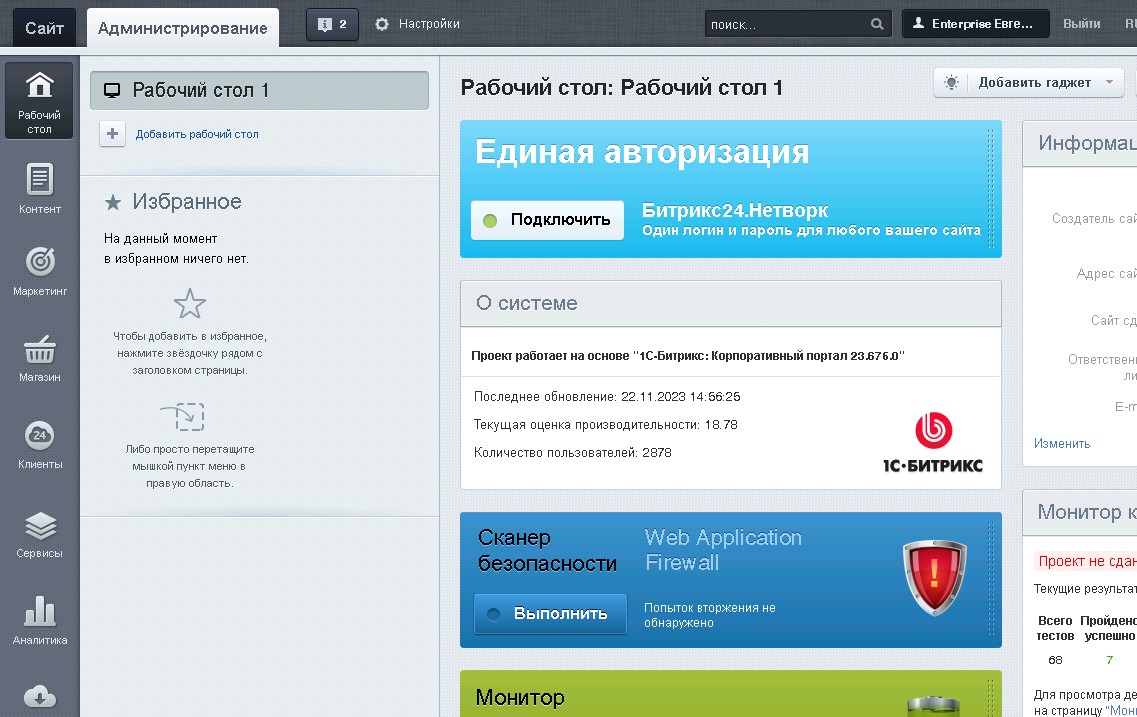Click the Подключить button

(x=547, y=220)
